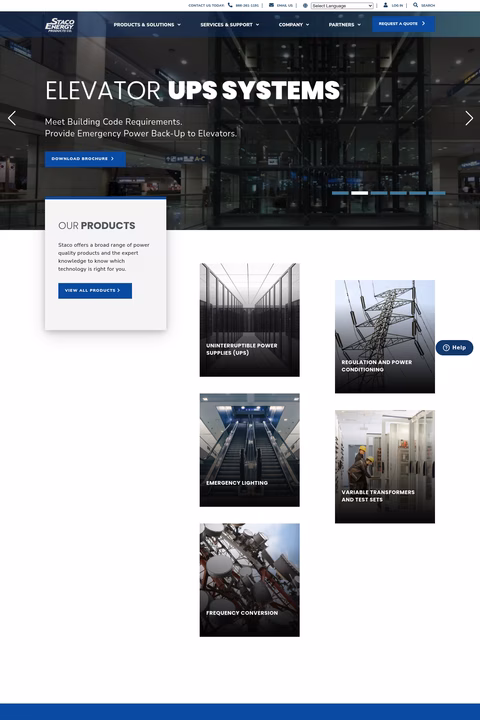Select the third carousel slide indicator
This screenshot has width=480, height=720.
point(379,193)
